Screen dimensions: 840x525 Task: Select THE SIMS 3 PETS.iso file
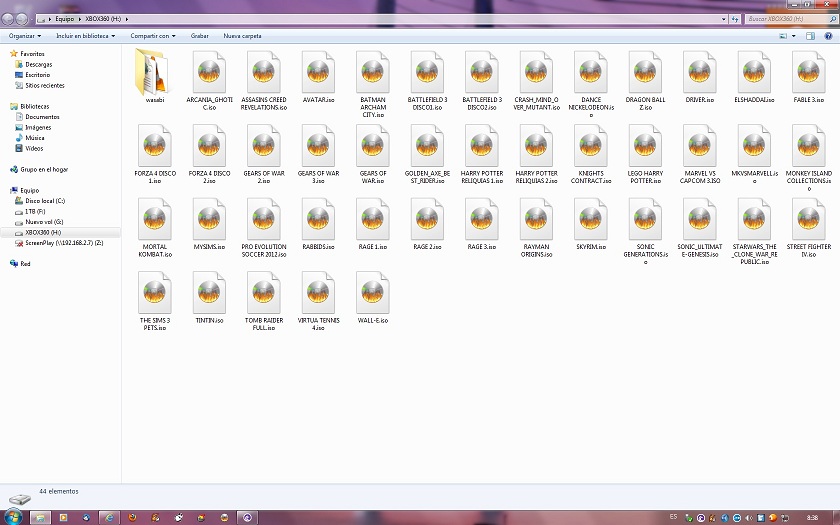tap(154, 301)
